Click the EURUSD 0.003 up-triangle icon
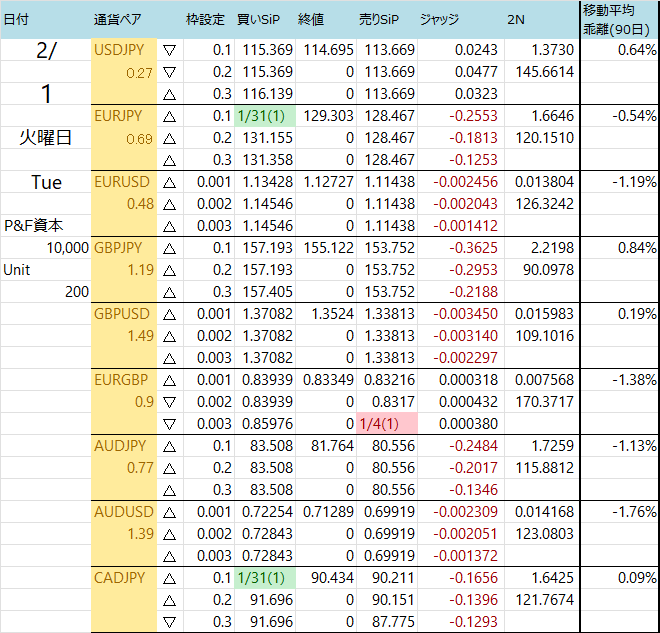Image resolution: width=660 pixels, height=633 pixels. (169, 226)
